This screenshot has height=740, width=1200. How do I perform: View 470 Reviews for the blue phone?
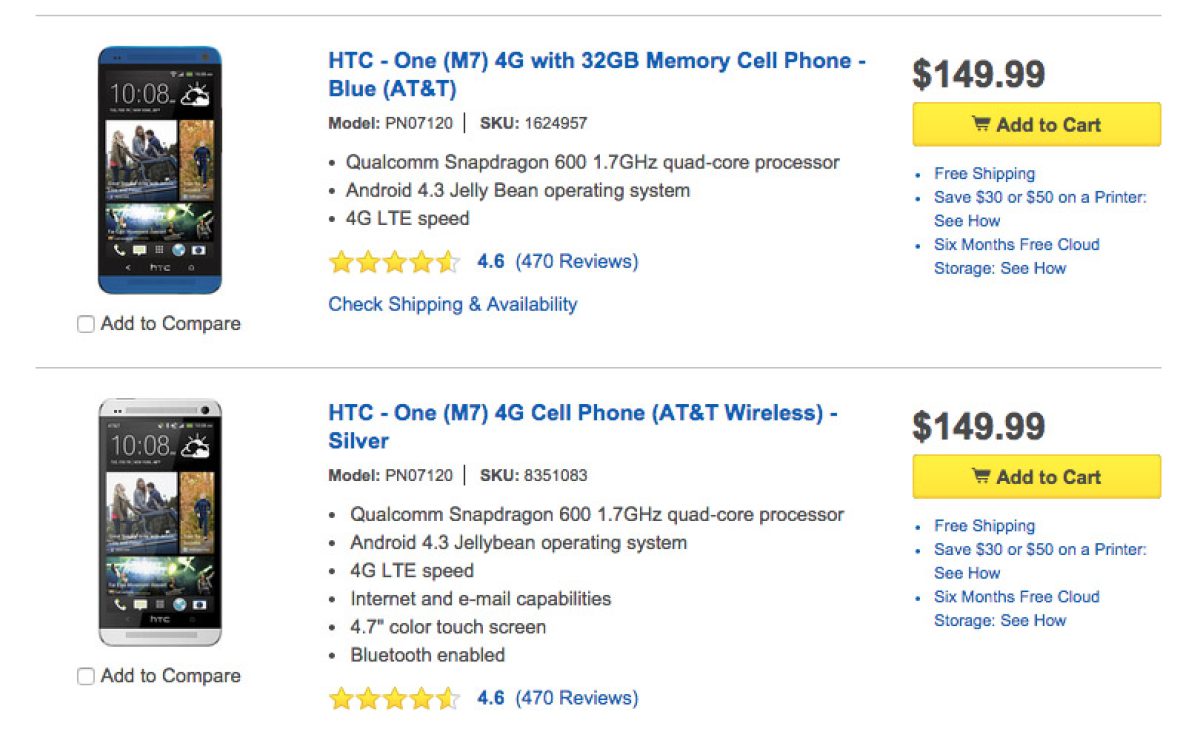576,262
